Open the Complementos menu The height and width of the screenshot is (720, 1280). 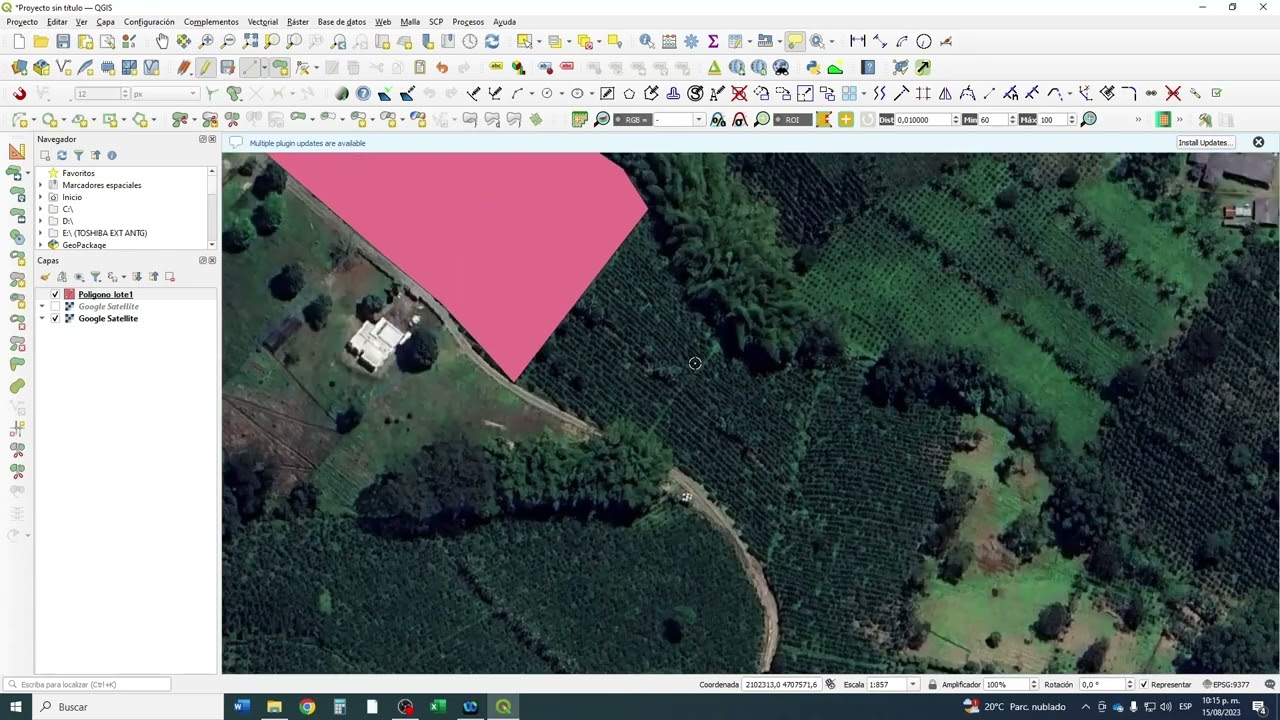click(211, 21)
